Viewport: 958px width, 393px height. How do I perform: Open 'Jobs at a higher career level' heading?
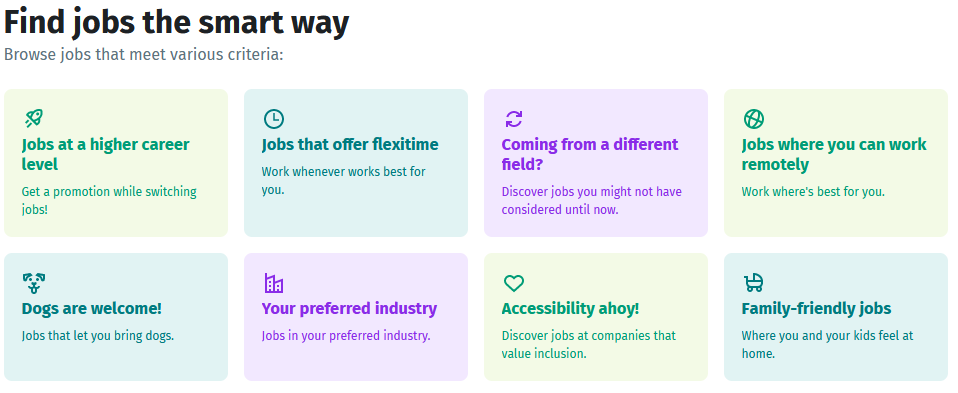pos(106,155)
